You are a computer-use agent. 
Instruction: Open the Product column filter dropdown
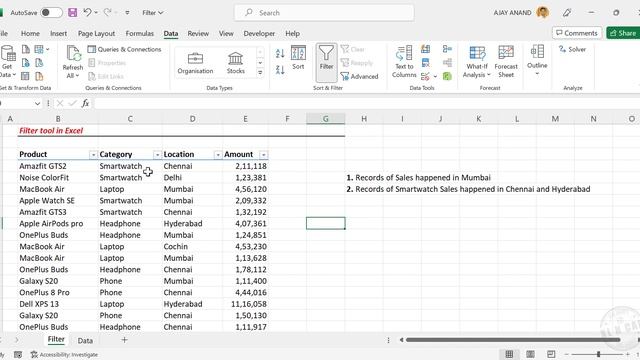93,155
